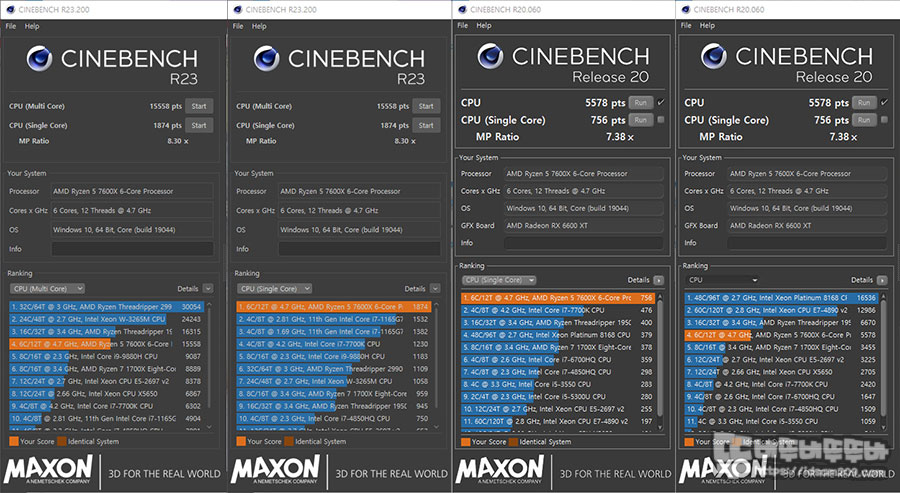Select the i7-7700K row scoring 1230

[333, 344]
